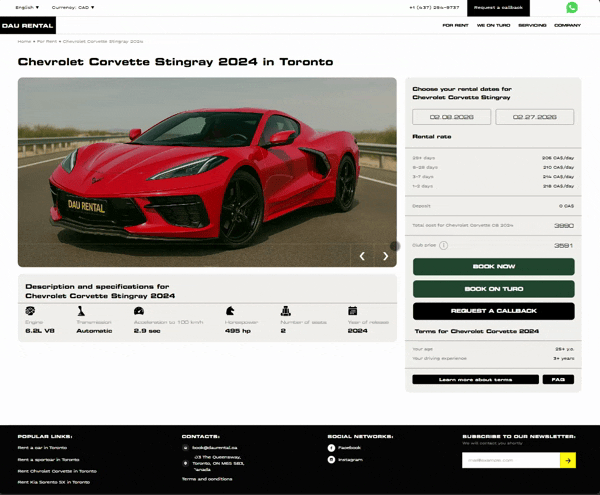Open Facebook text link in footer

[349, 448]
